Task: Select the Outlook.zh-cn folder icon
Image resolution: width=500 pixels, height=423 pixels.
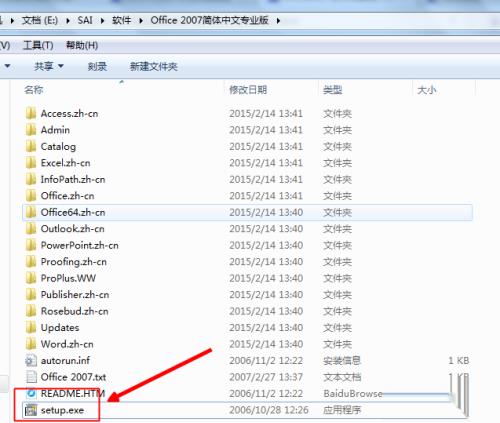Action: (x=31, y=229)
